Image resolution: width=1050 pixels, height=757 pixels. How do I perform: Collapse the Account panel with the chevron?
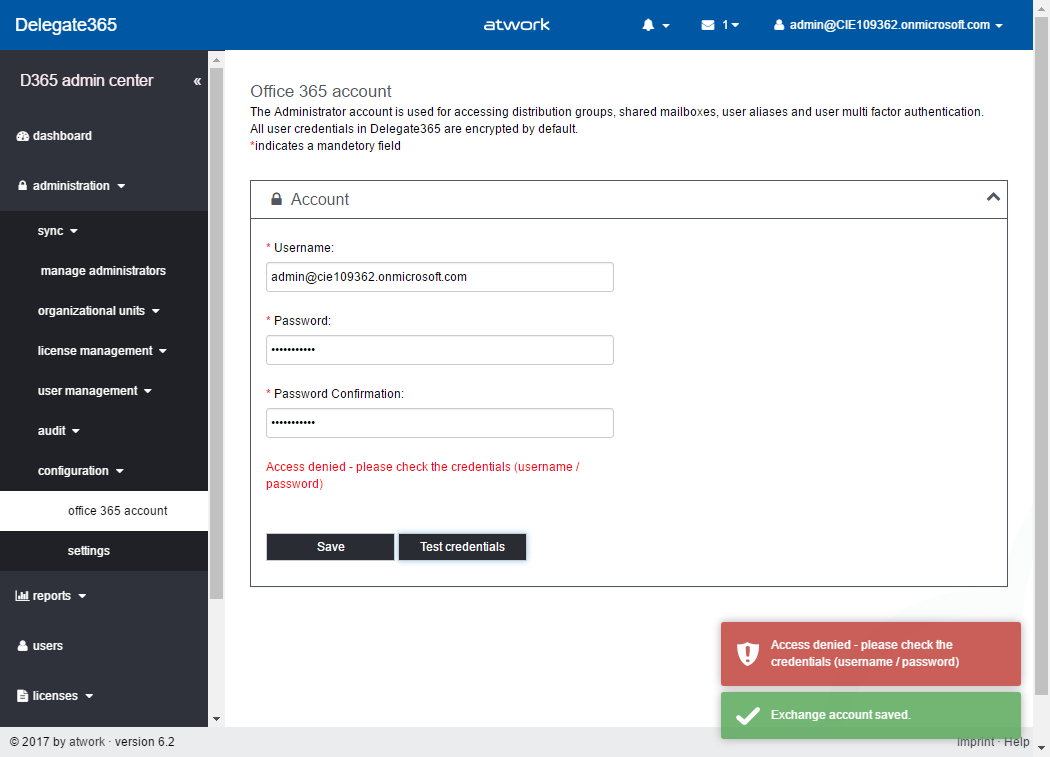click(x=993, y=197)
